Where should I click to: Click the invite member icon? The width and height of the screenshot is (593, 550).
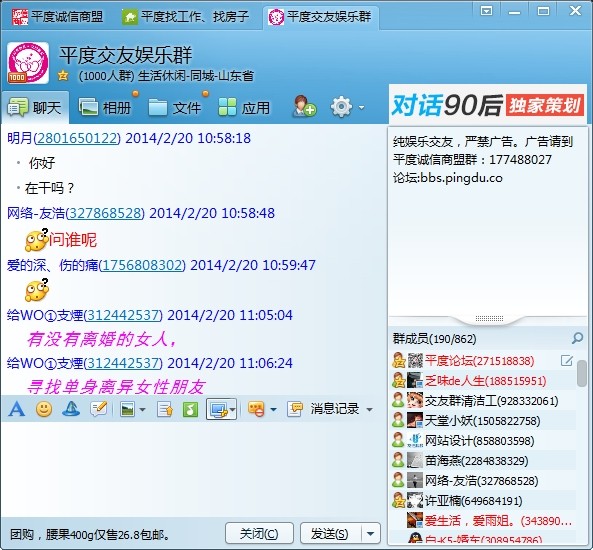click(304, 106)
